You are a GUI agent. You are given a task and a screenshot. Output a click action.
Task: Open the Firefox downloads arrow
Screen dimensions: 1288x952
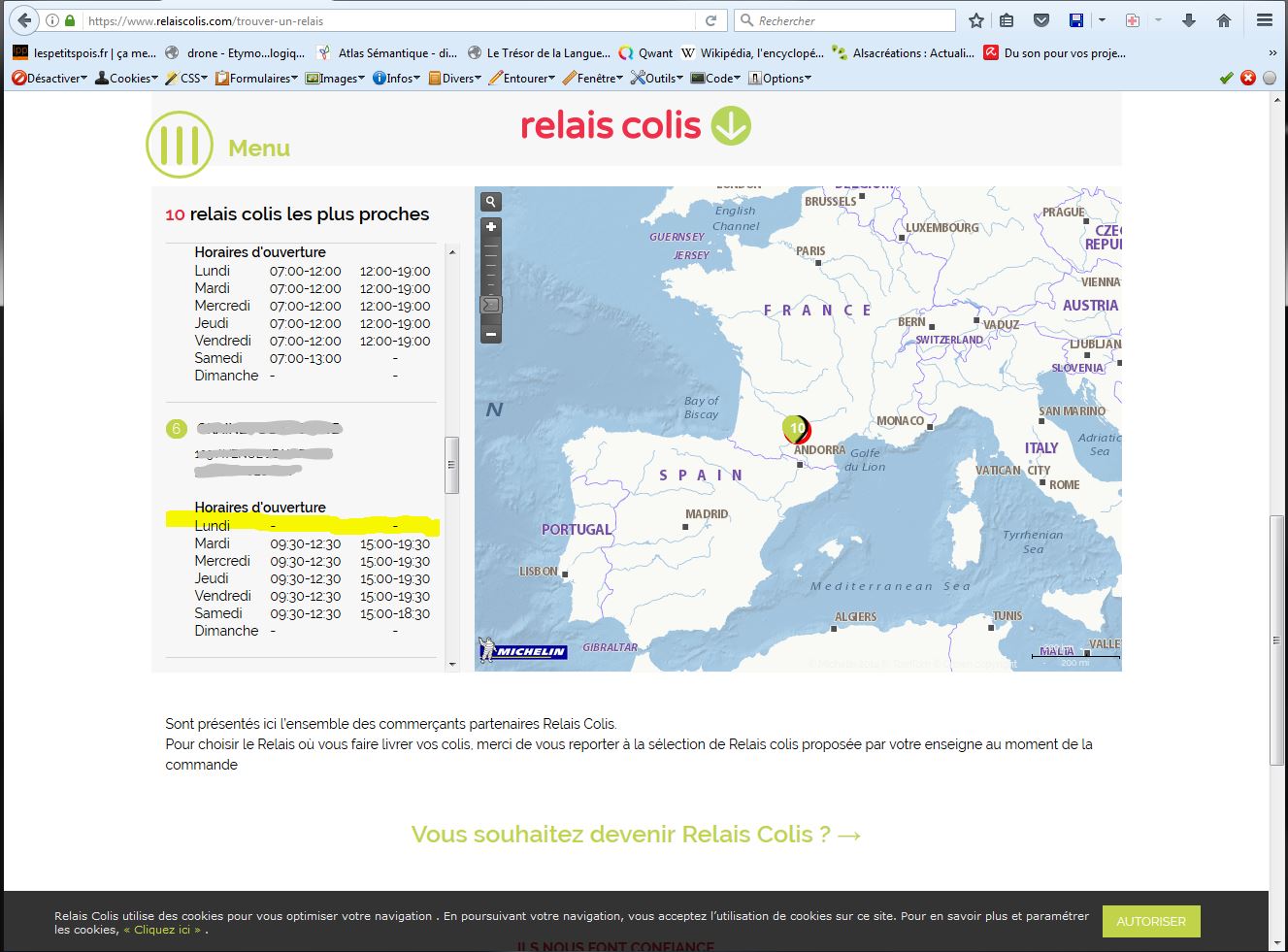point(1188,20)
